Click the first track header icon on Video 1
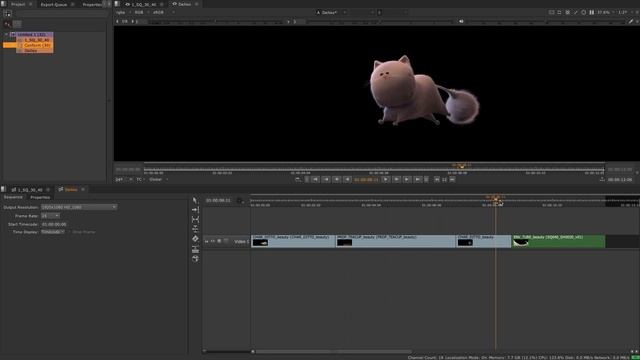Screen dimensions: 640x360 point(207,242)
